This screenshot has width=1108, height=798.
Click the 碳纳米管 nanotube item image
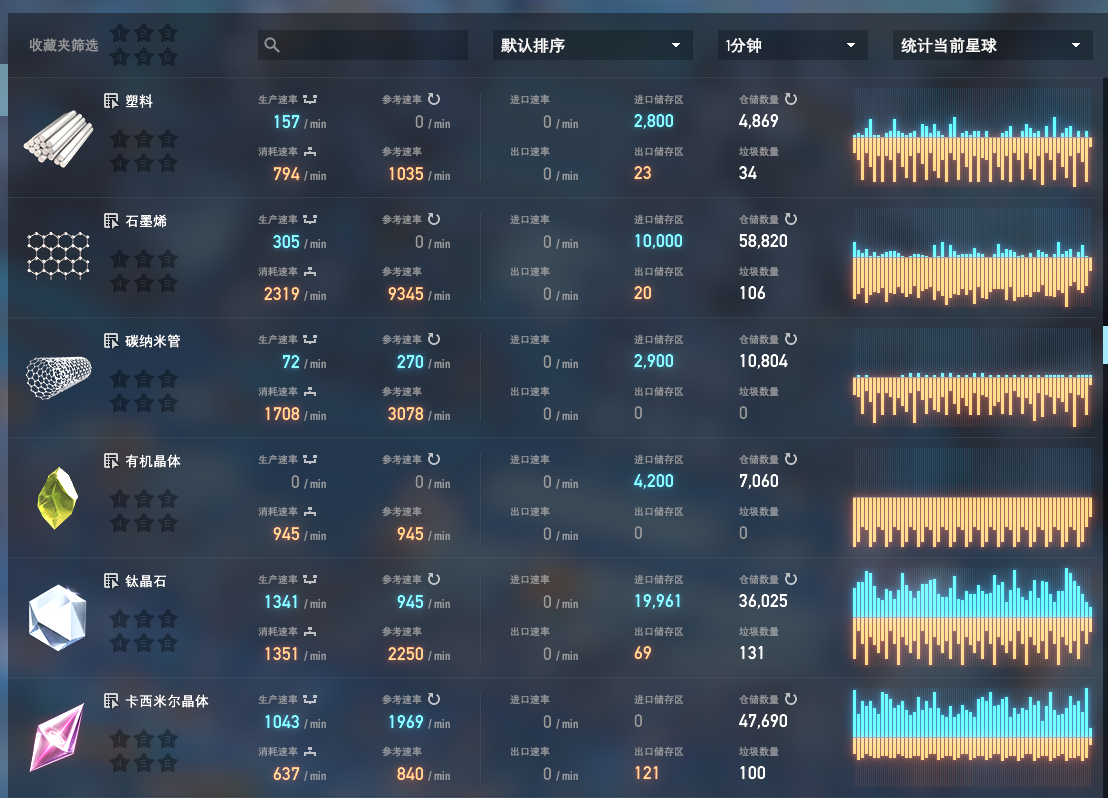58,373
